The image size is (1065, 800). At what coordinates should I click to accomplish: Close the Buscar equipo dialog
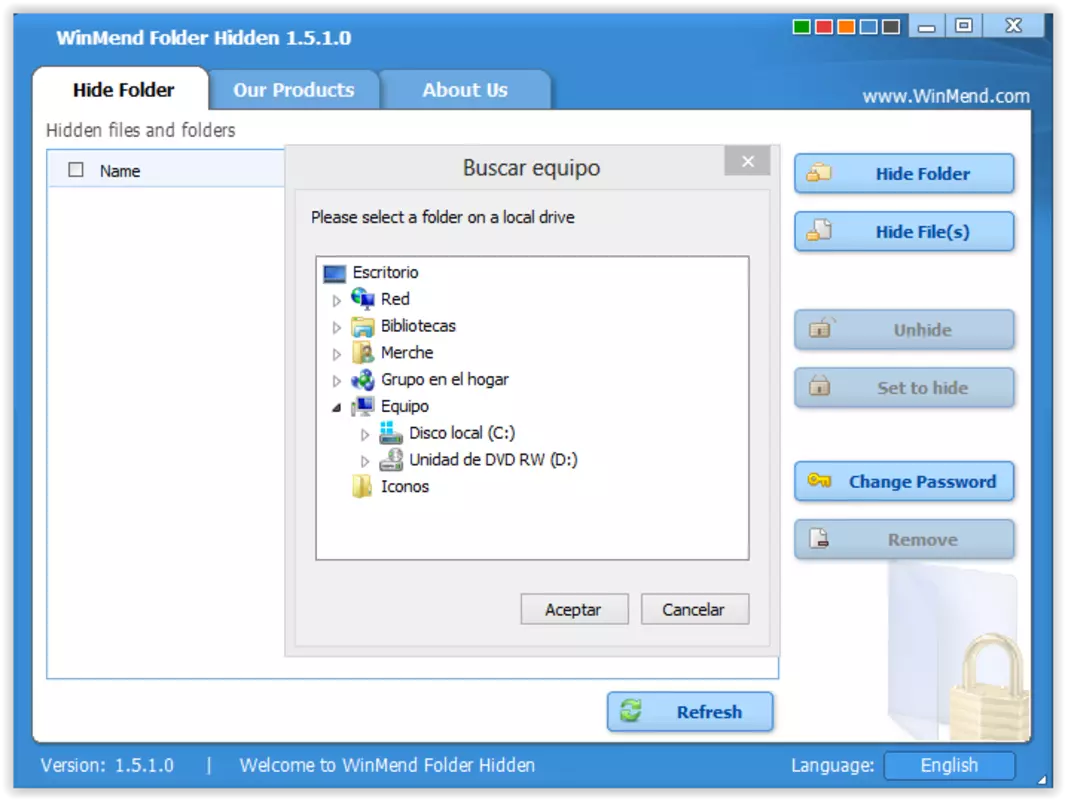coord(747,161)
